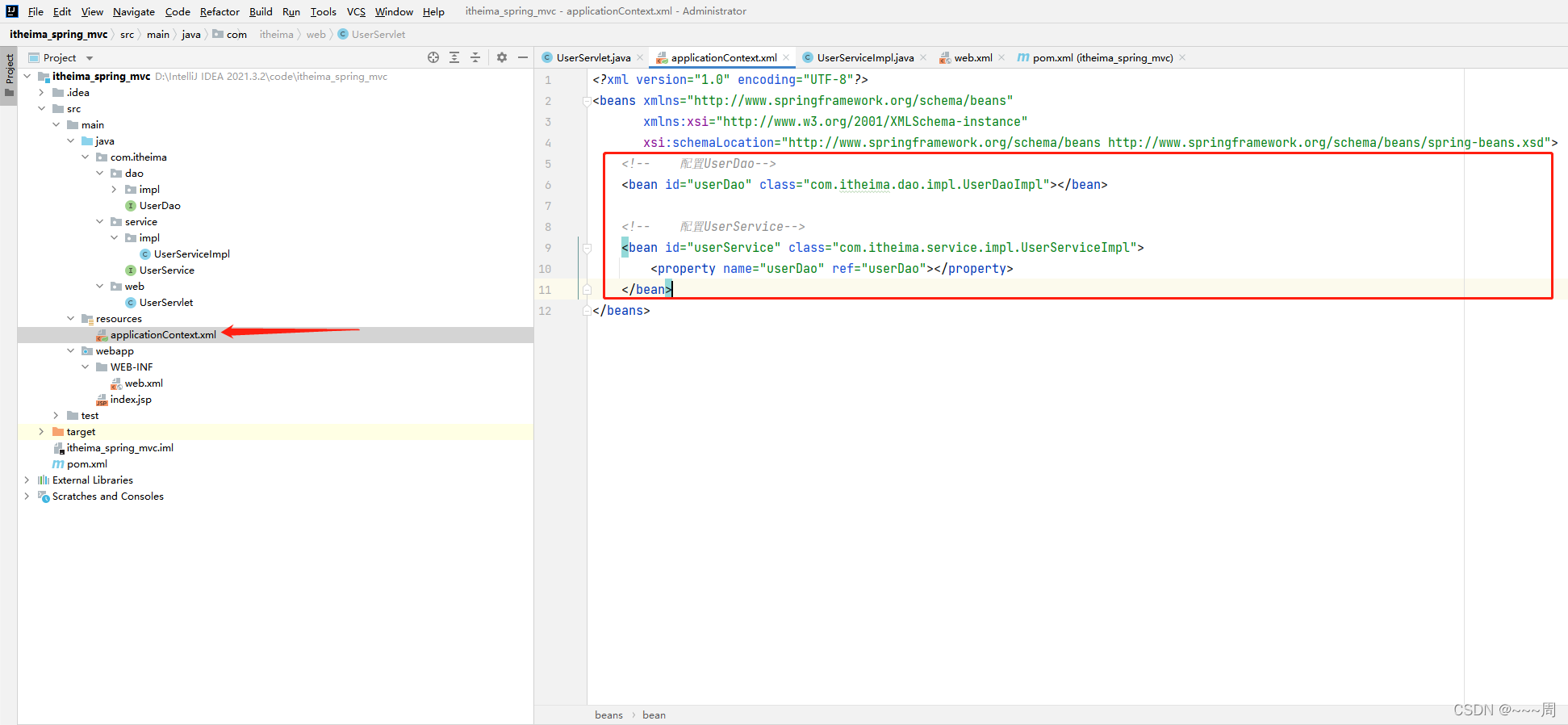Viewport: 1568px width, 725px height.
Task: Collapse the WEB-INF folder
Action: click(x=86, y=367)
